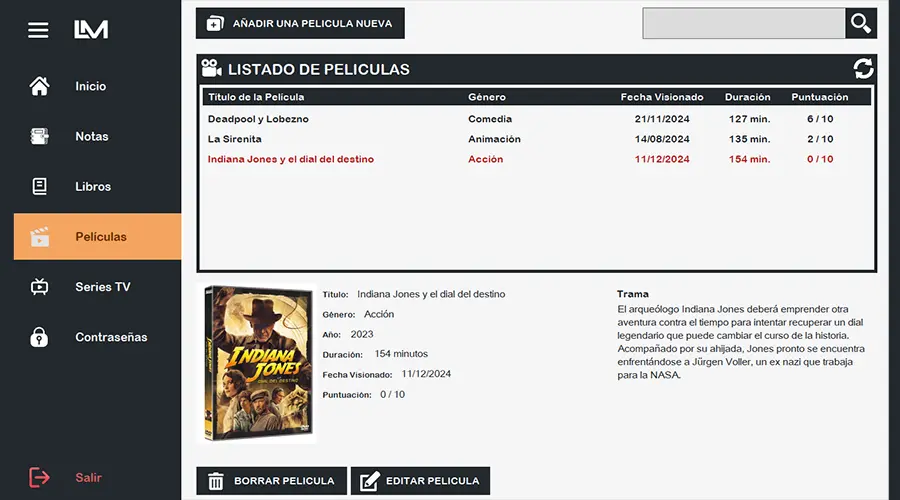Click the Notas notepad icon
This screenshot has width=900, height=500.
pyautogui.click(x=39, y=137)
